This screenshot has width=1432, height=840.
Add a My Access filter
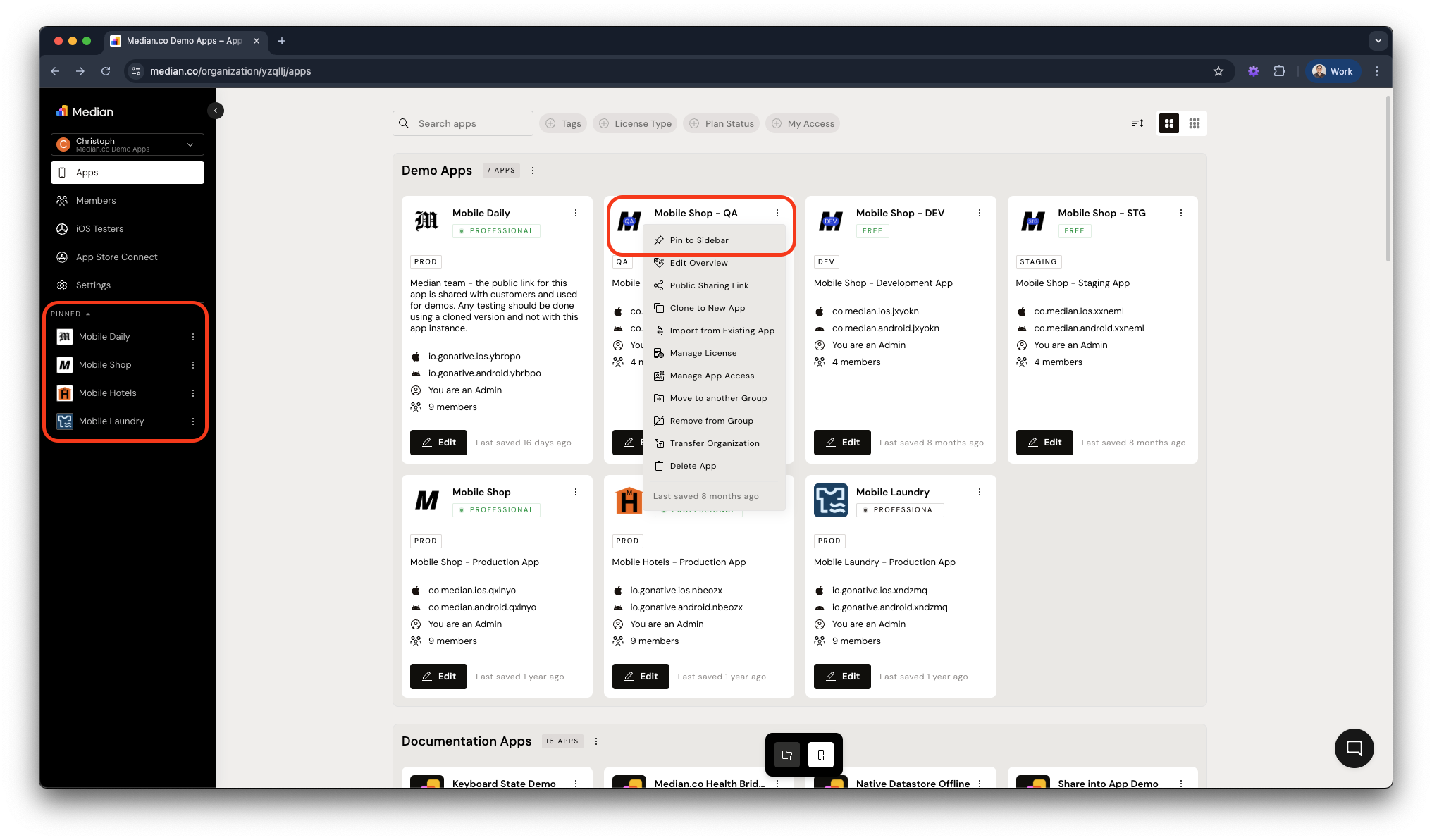[x=803, y=123]
